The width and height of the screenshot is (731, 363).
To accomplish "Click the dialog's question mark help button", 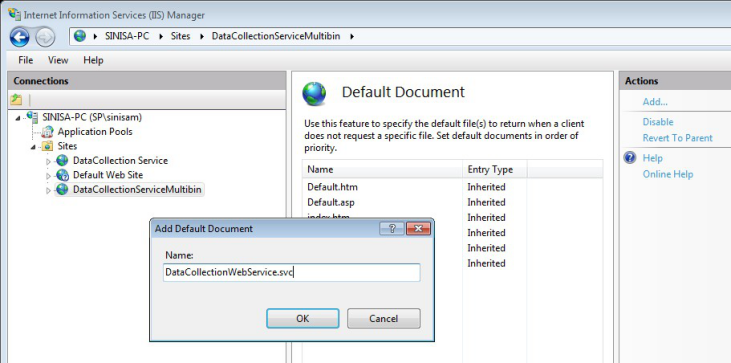I will click(392, 228).
